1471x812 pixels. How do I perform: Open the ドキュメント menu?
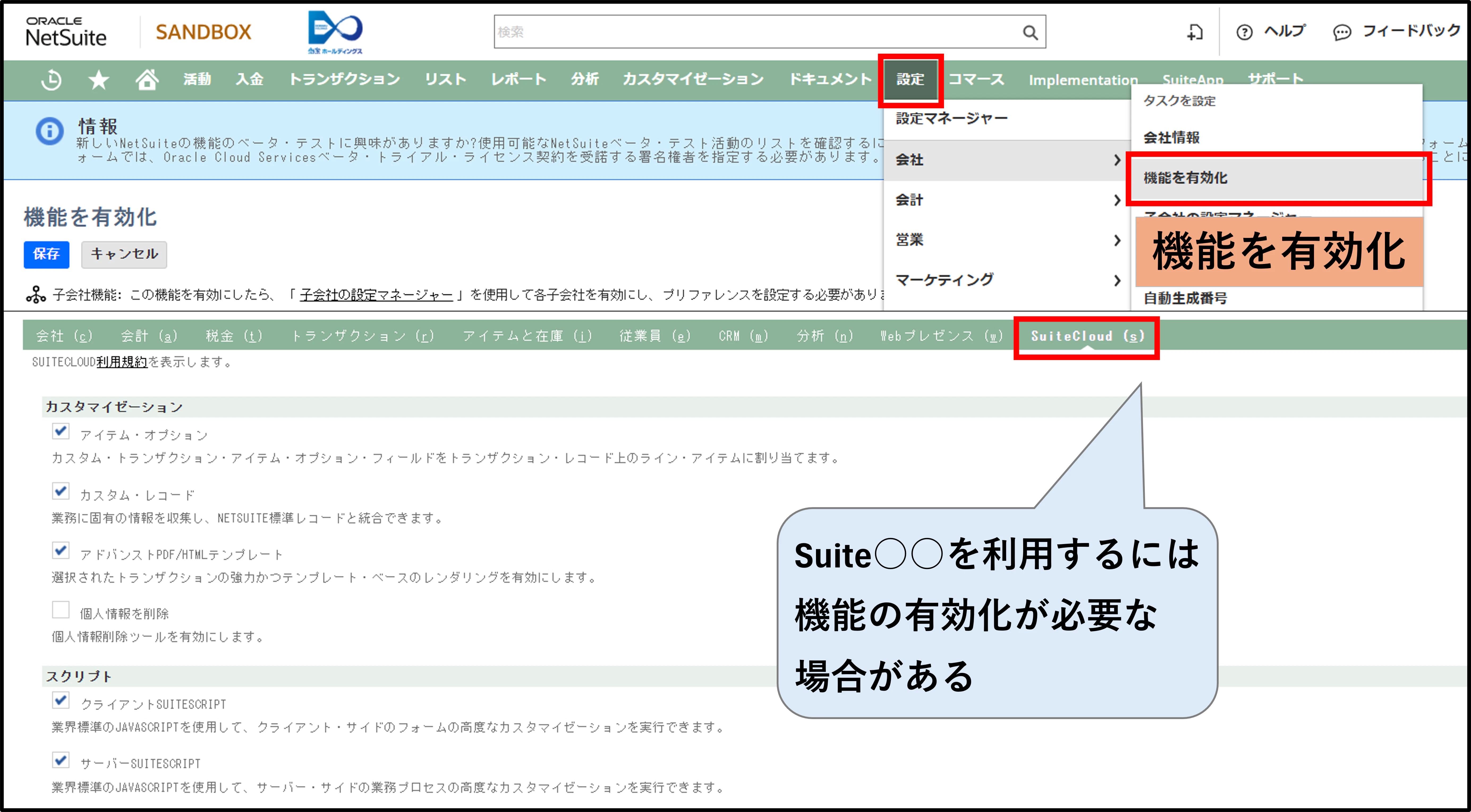(x=830, y=79)
